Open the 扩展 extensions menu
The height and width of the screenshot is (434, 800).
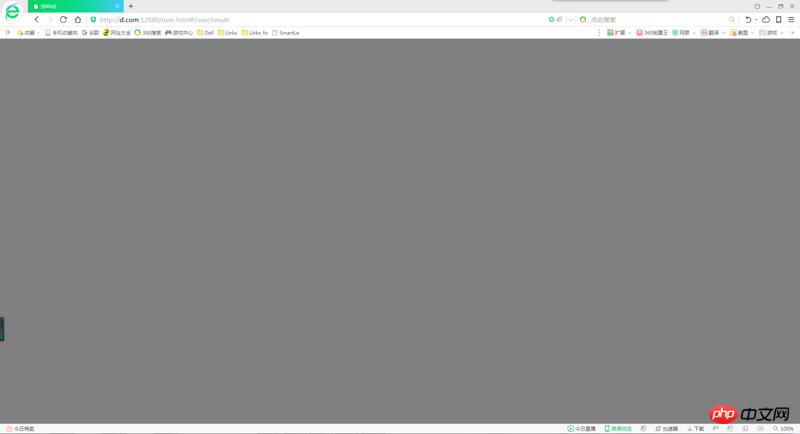point(619,32)
